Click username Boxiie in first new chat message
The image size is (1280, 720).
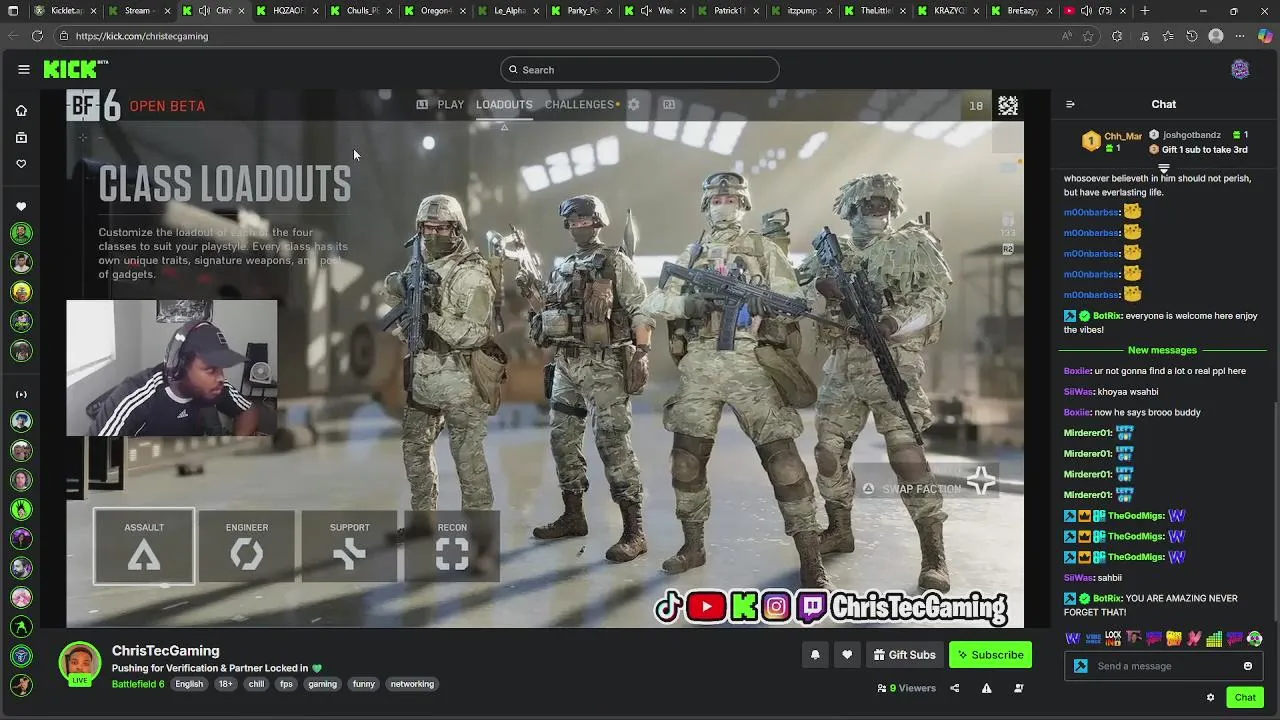click(1077, 371)
